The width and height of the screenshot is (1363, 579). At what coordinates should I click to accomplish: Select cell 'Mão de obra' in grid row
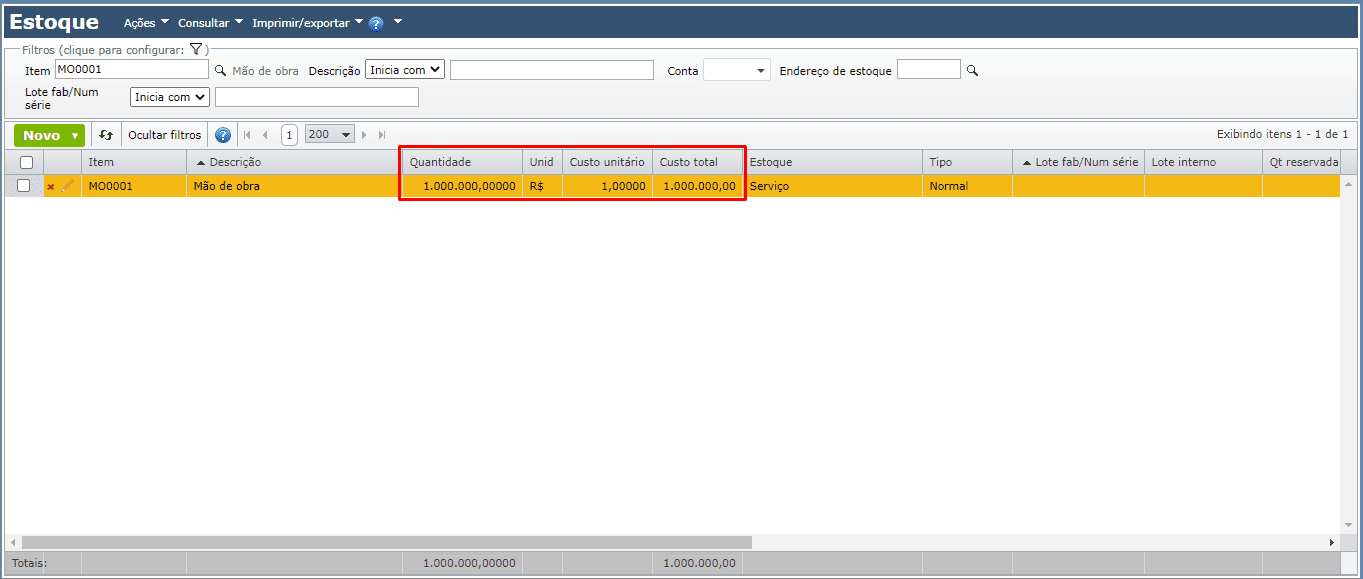(293, 186)
